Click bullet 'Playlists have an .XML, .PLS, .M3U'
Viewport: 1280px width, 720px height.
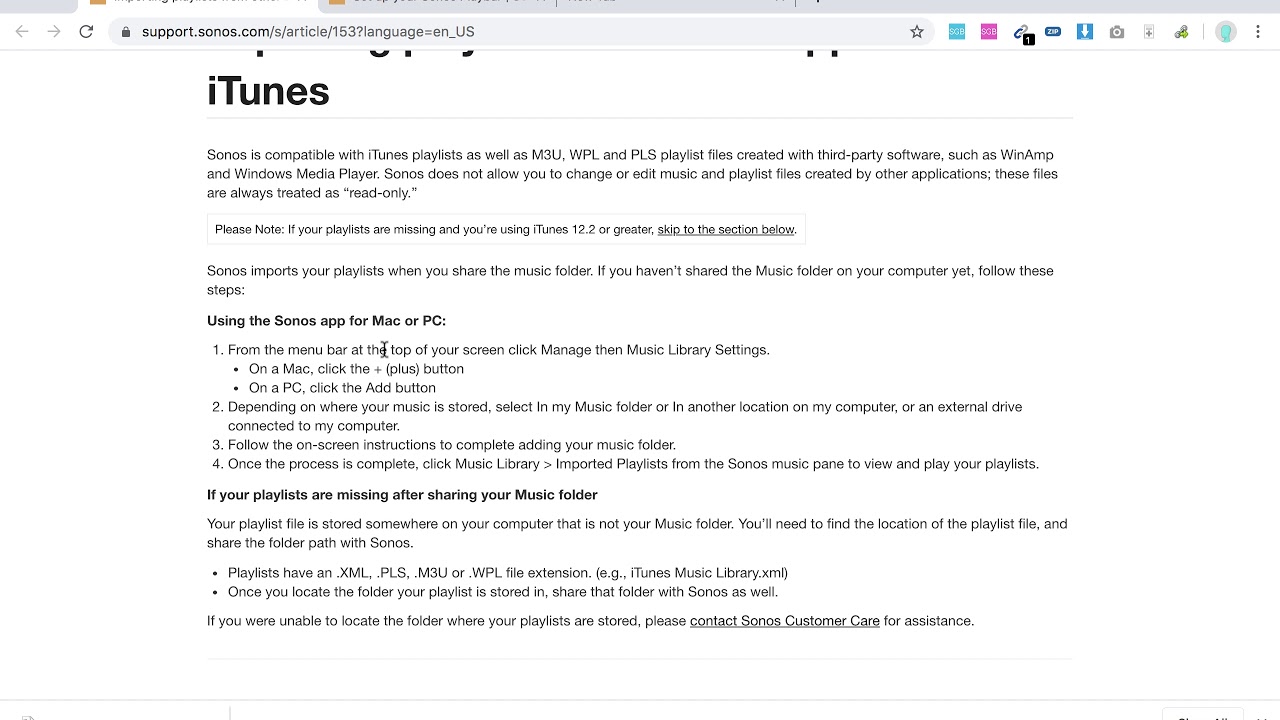tap(508, 573)
